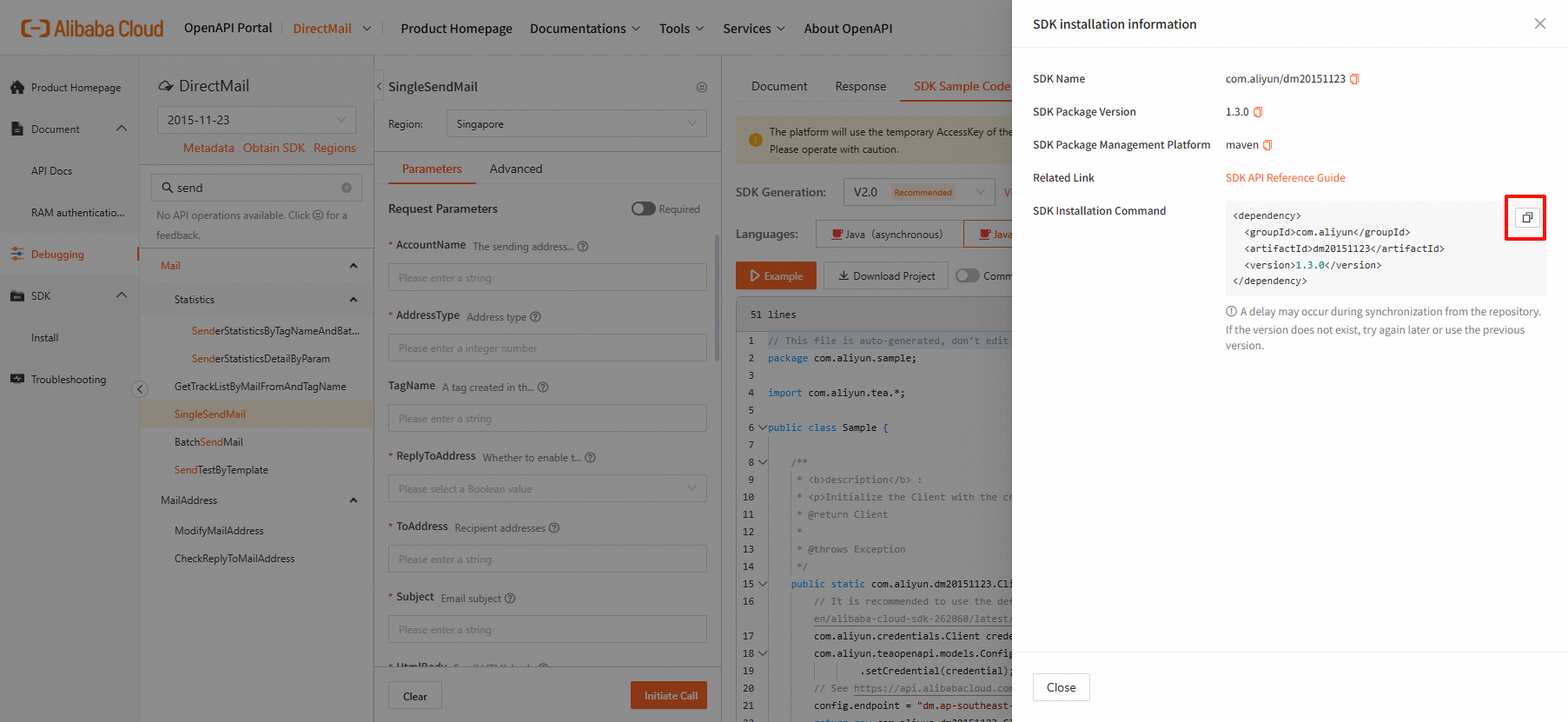Click the Alibaba Cloud logo

(x=92, y=29)
